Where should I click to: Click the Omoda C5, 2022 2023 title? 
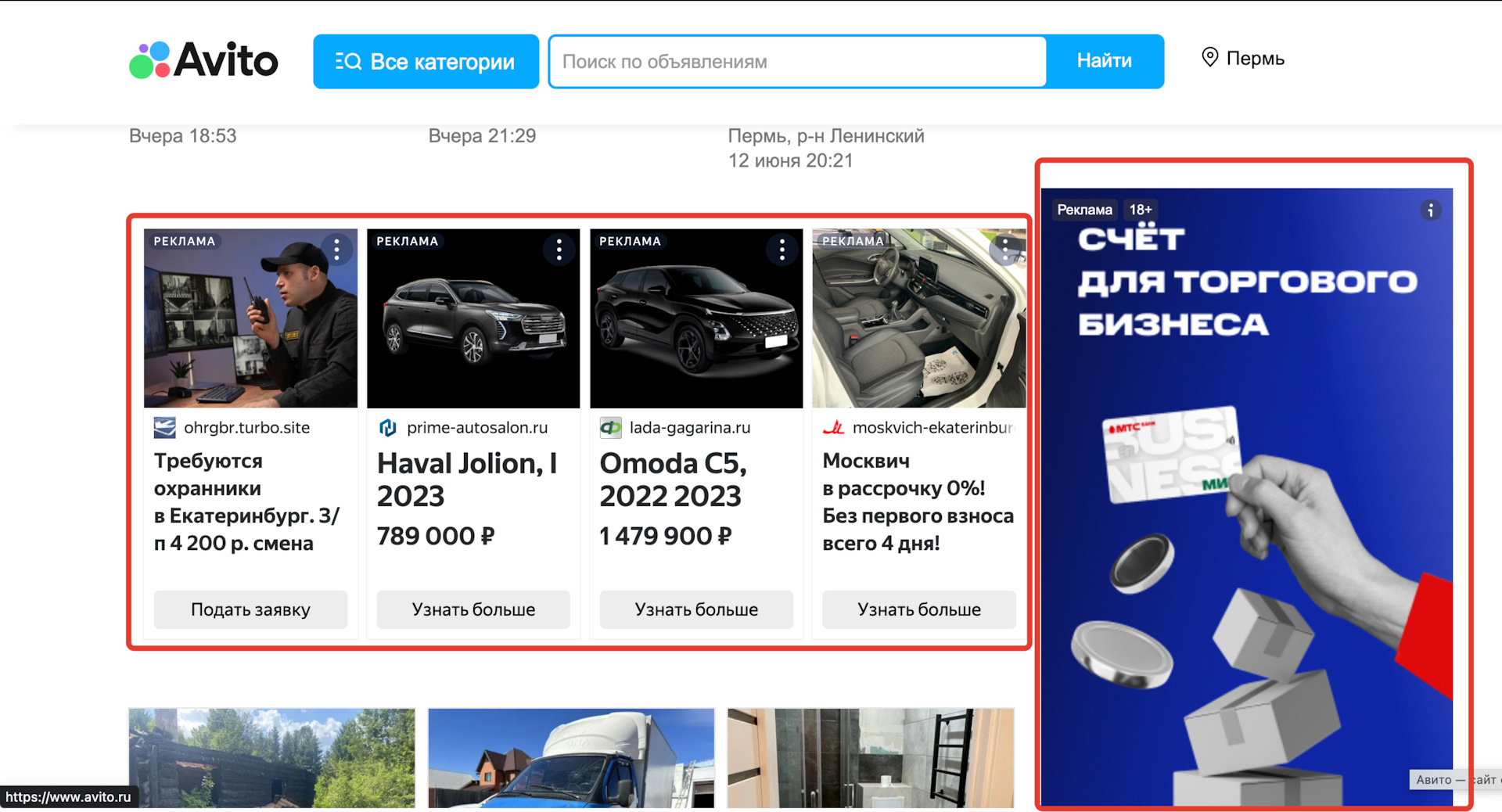click(673, 480)
